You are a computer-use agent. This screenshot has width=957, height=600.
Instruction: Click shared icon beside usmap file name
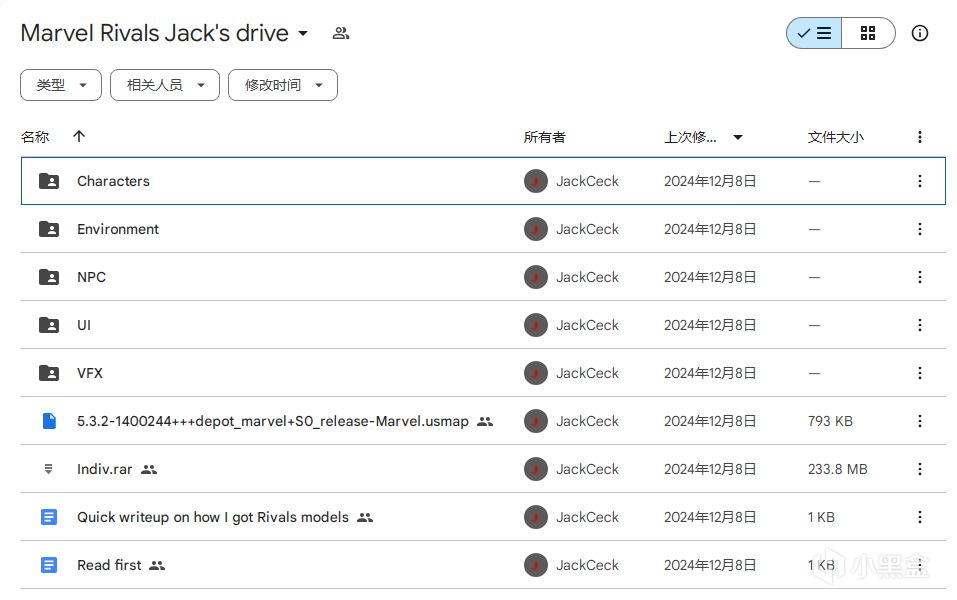[x=485, y=421]
